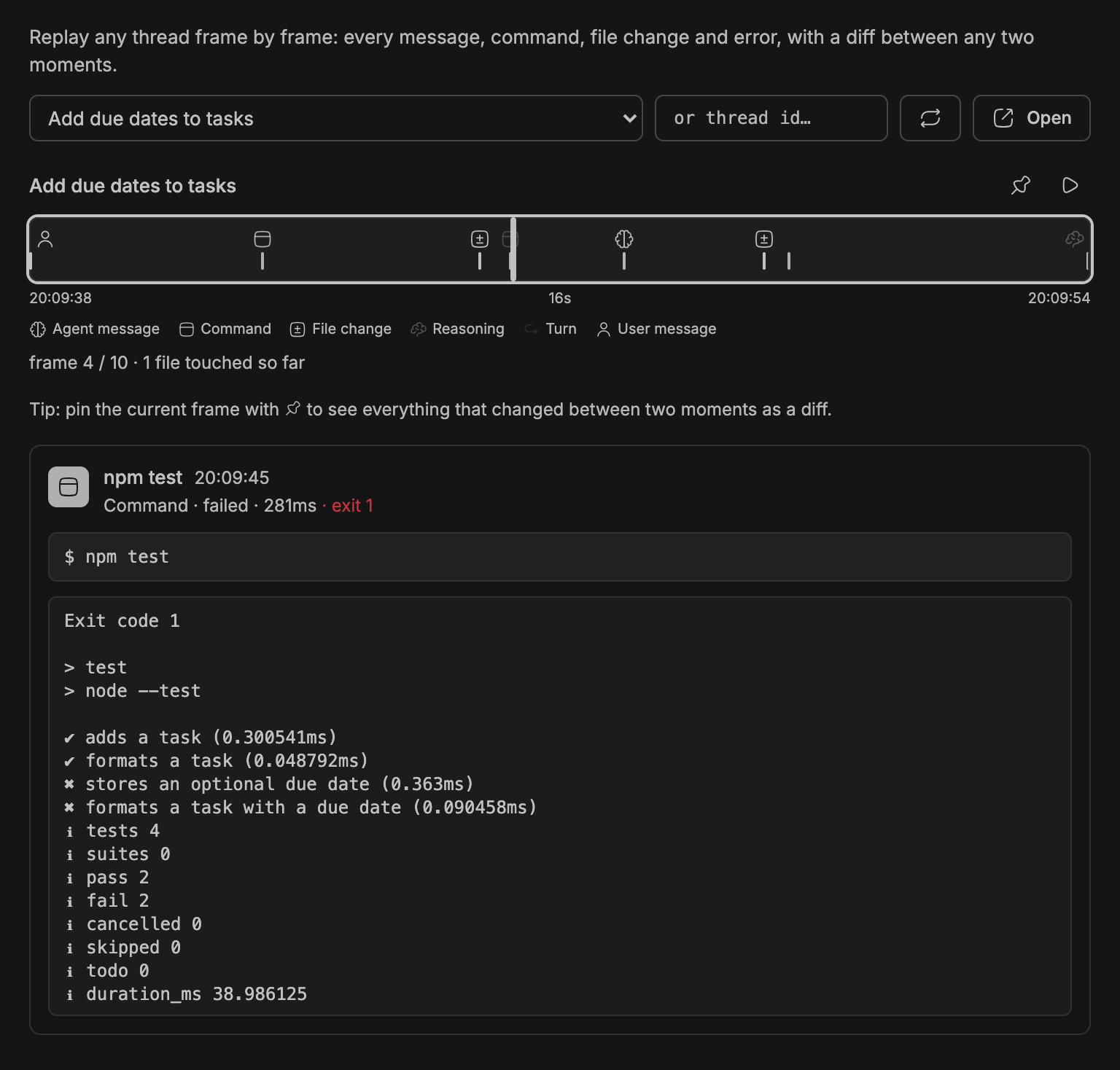Image resolution: width=1120 pixels, height=1070 pixels.
Task: Select the first Command marker on the timeline
Action: click(x=262, y=239)
